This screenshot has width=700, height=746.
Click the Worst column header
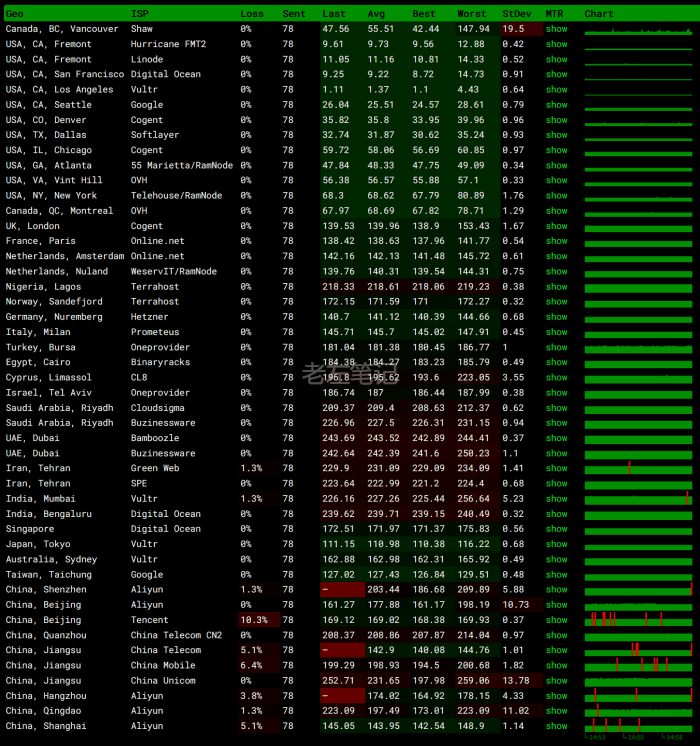(472, 14)
